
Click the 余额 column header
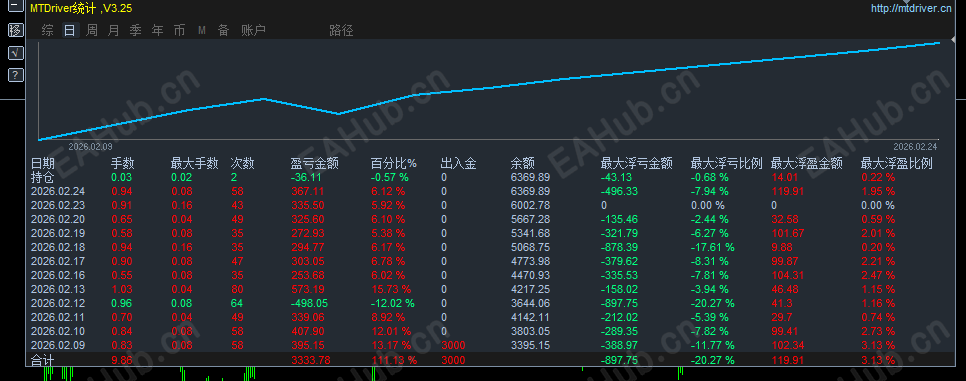click(x=522, y=163)
